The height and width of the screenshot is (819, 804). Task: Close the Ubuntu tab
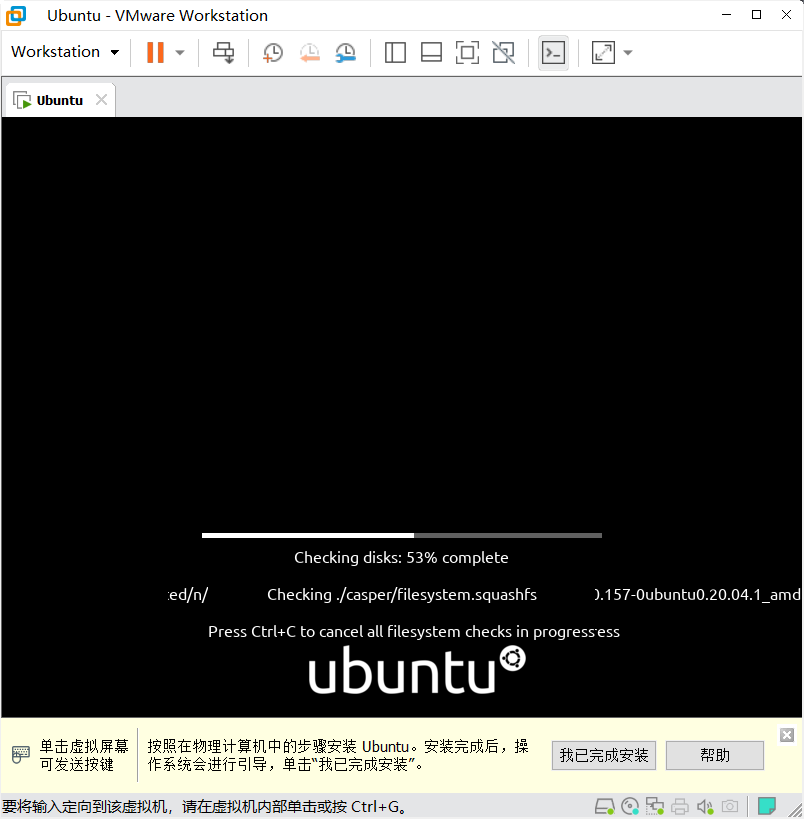tap(101, 99)
